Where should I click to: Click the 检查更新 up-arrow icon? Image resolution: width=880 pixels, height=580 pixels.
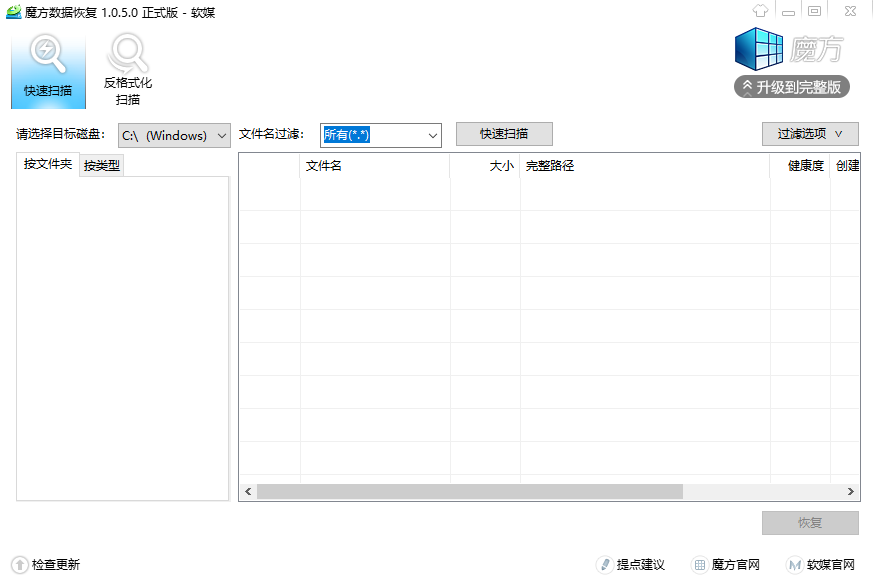point(19,565)
